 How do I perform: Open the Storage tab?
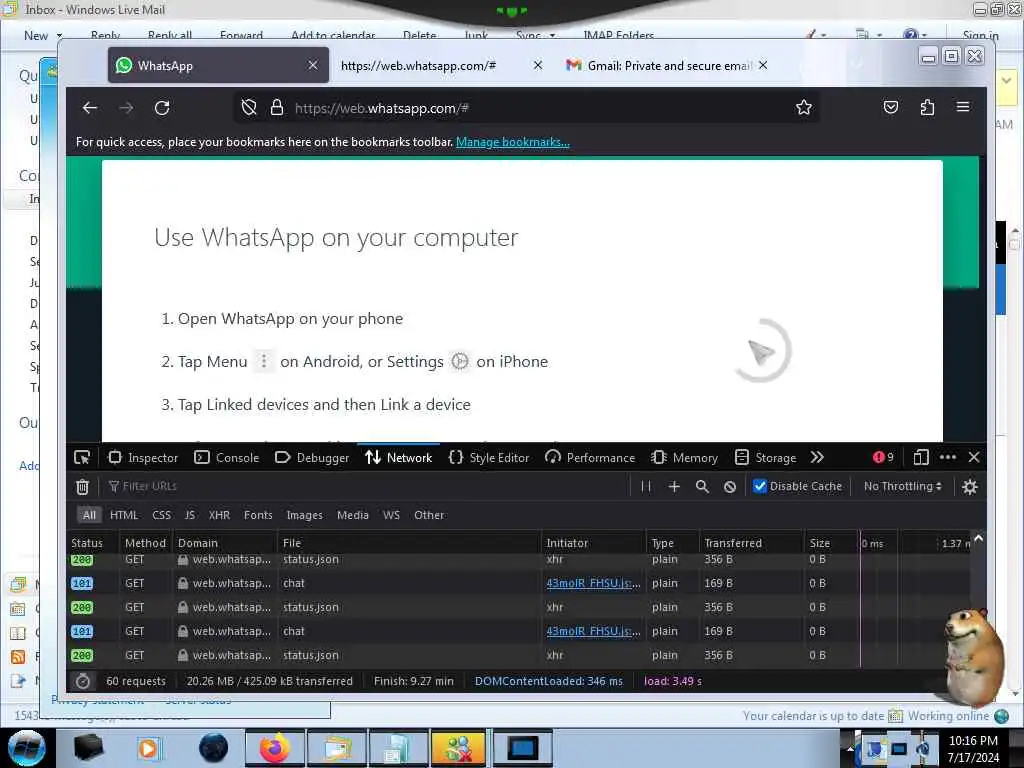click(x=765, y=458)
